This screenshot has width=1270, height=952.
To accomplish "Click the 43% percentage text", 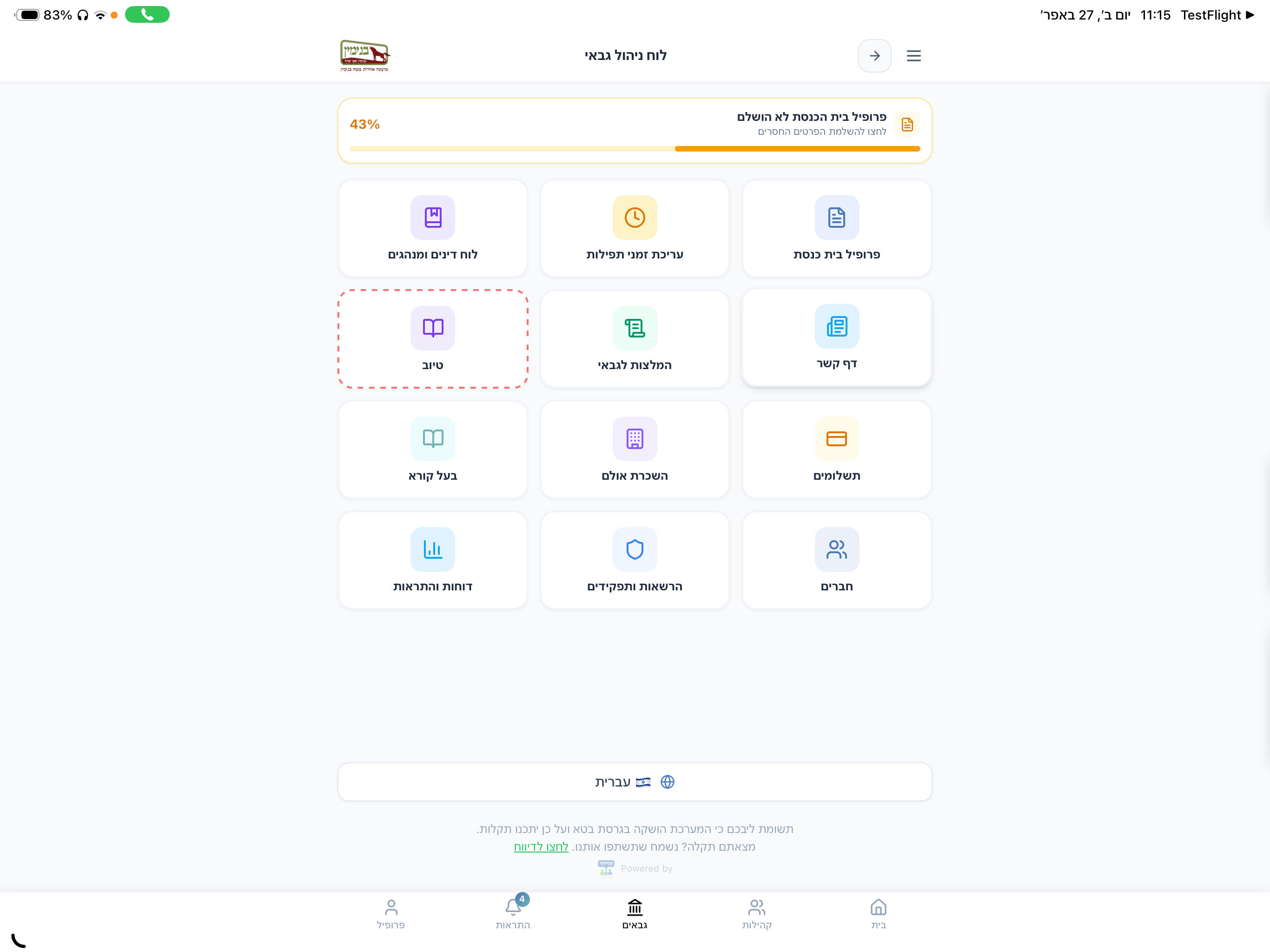I will pos(364,125).
